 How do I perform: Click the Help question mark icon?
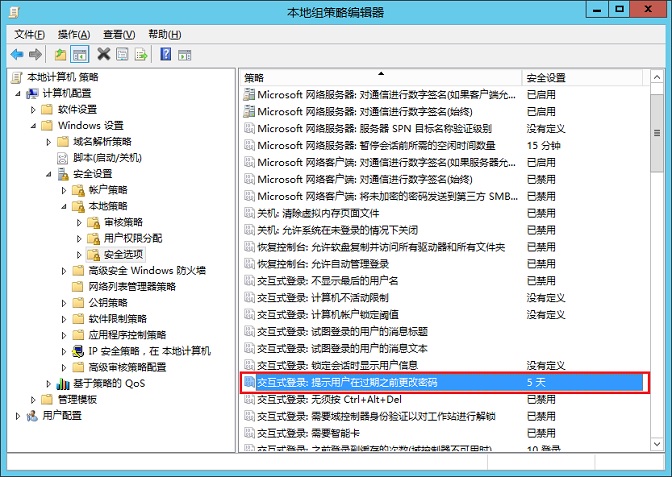166,54
